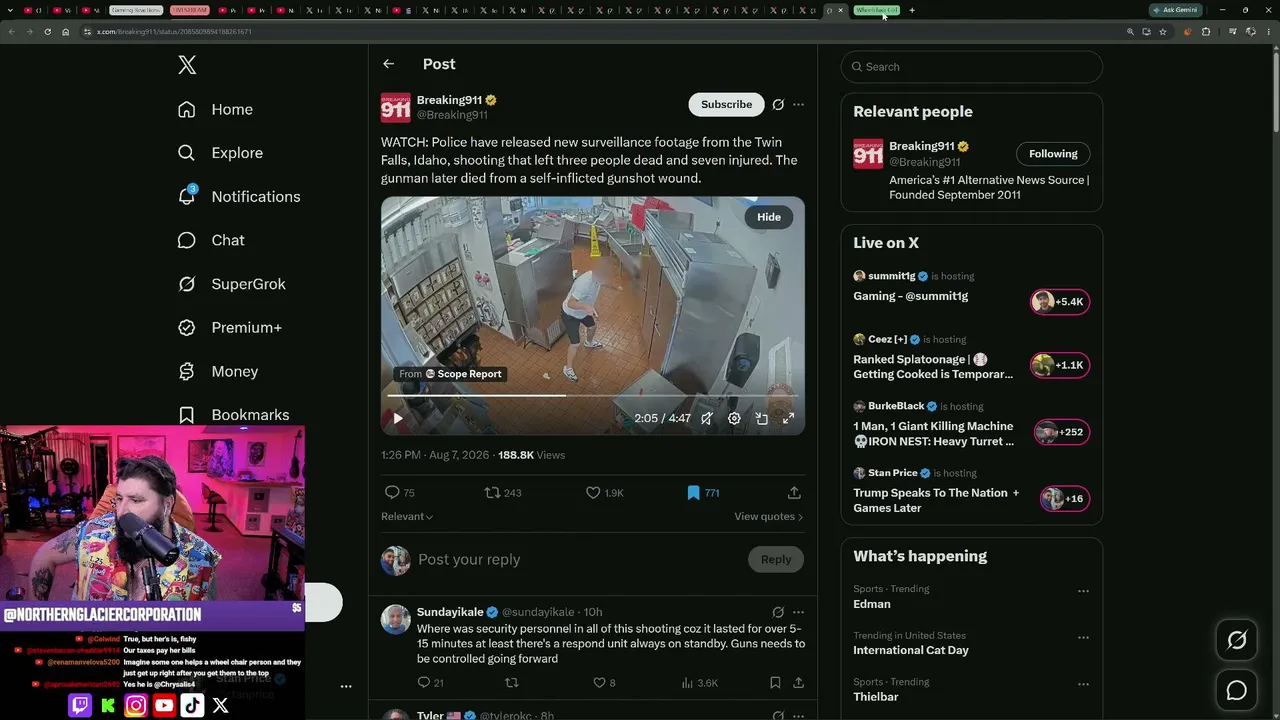
Task: Open SuperGrok in the sidebar
Action: pos(232,284)
